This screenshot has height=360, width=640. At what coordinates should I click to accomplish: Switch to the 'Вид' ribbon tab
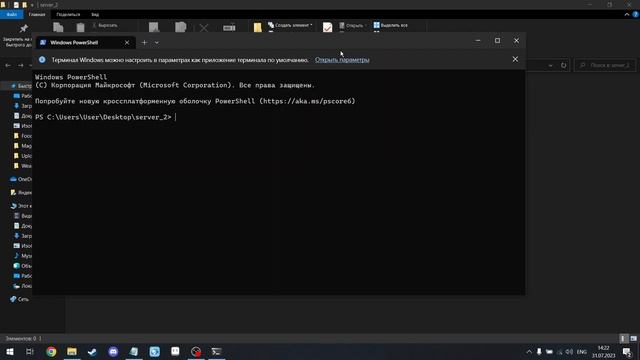95,14
